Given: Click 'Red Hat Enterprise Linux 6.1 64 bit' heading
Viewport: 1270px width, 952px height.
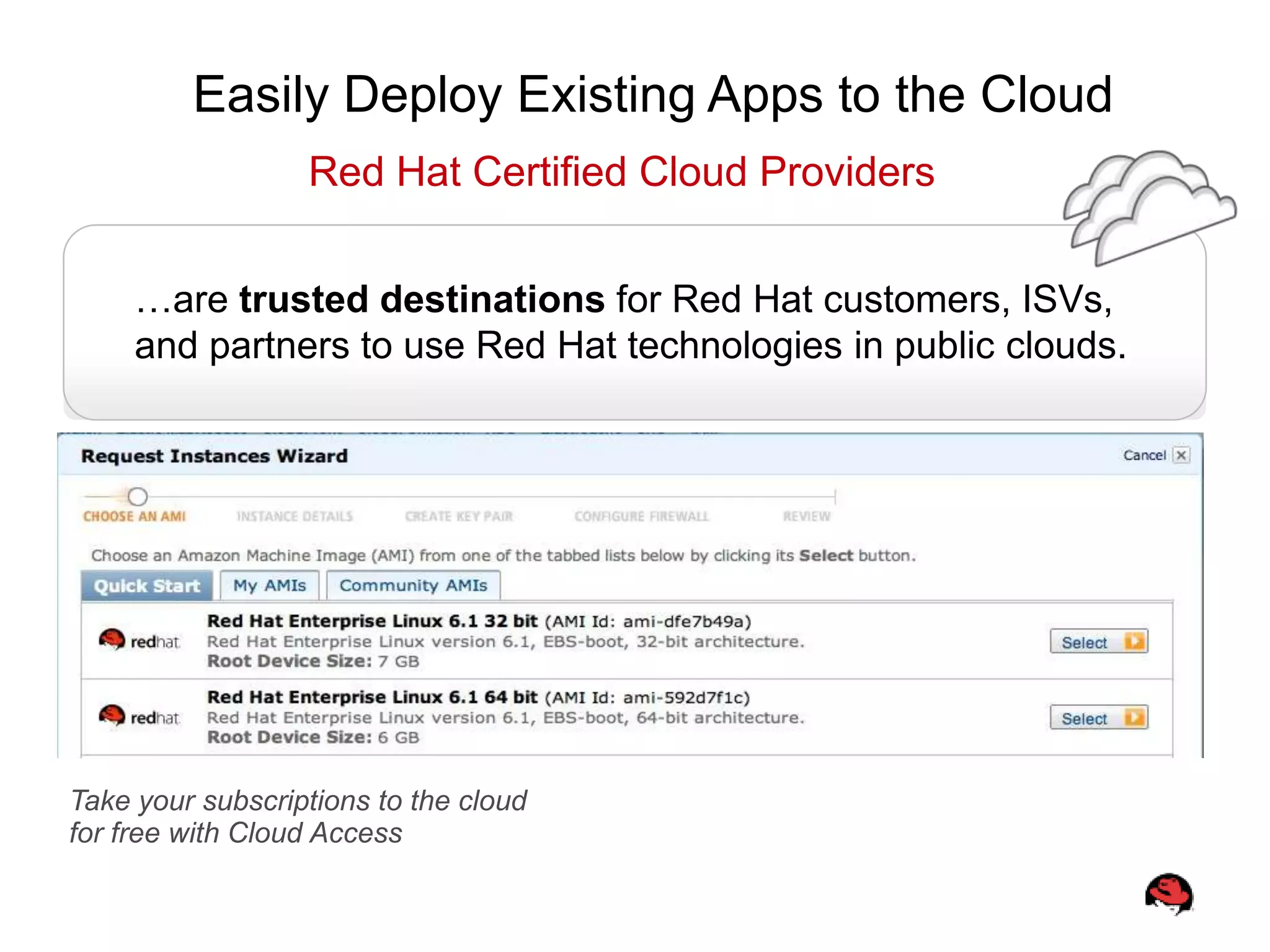Looking at the screenshot, I should click(372, 697).
